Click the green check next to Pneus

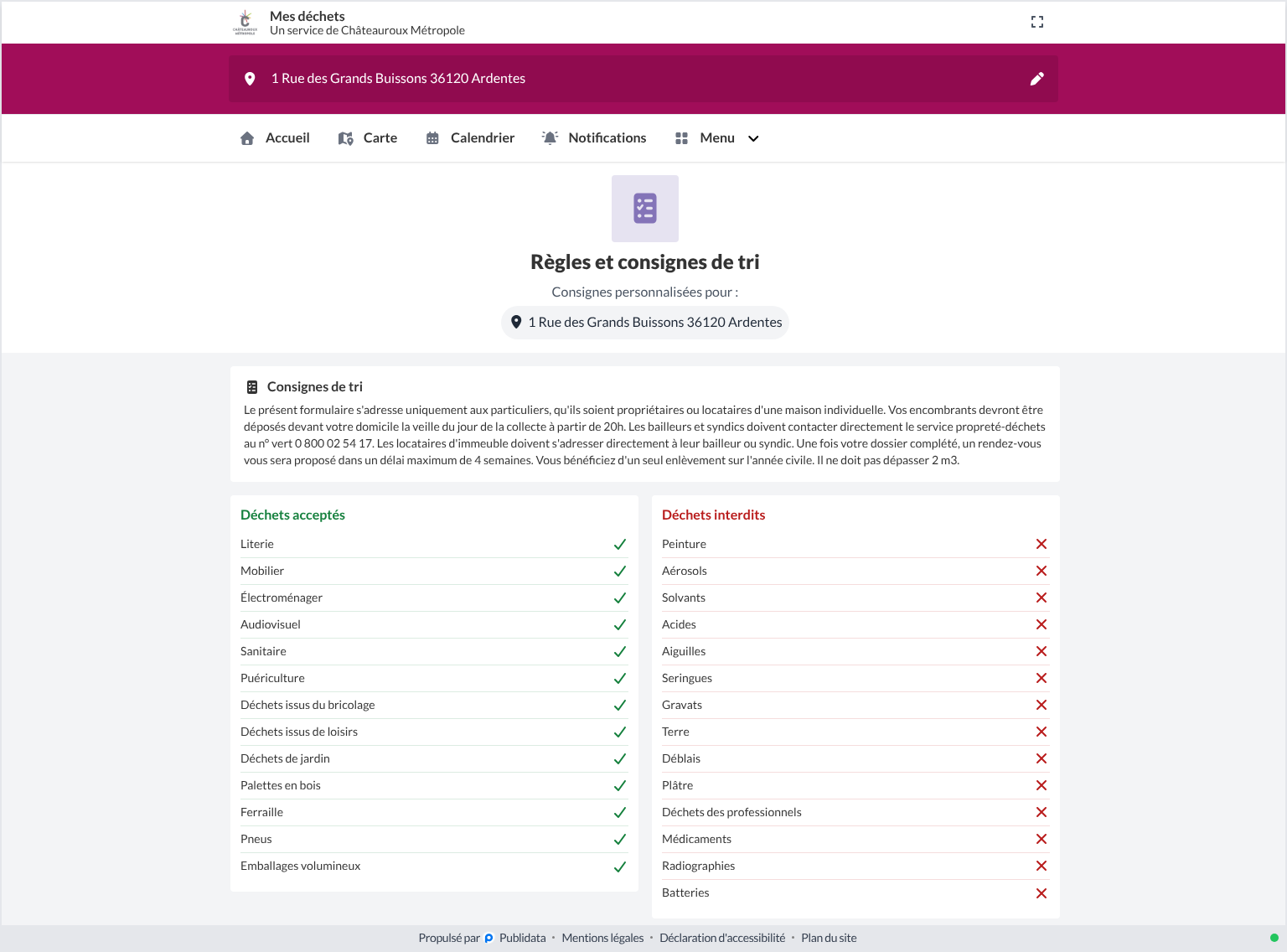(x=620, y=840)
